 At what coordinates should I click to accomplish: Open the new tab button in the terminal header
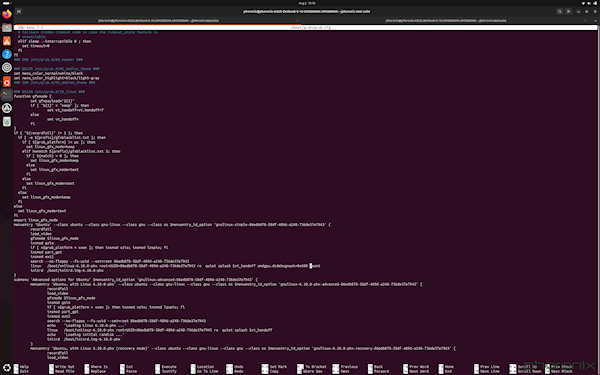pyautogui.click(x=19, y=11)
